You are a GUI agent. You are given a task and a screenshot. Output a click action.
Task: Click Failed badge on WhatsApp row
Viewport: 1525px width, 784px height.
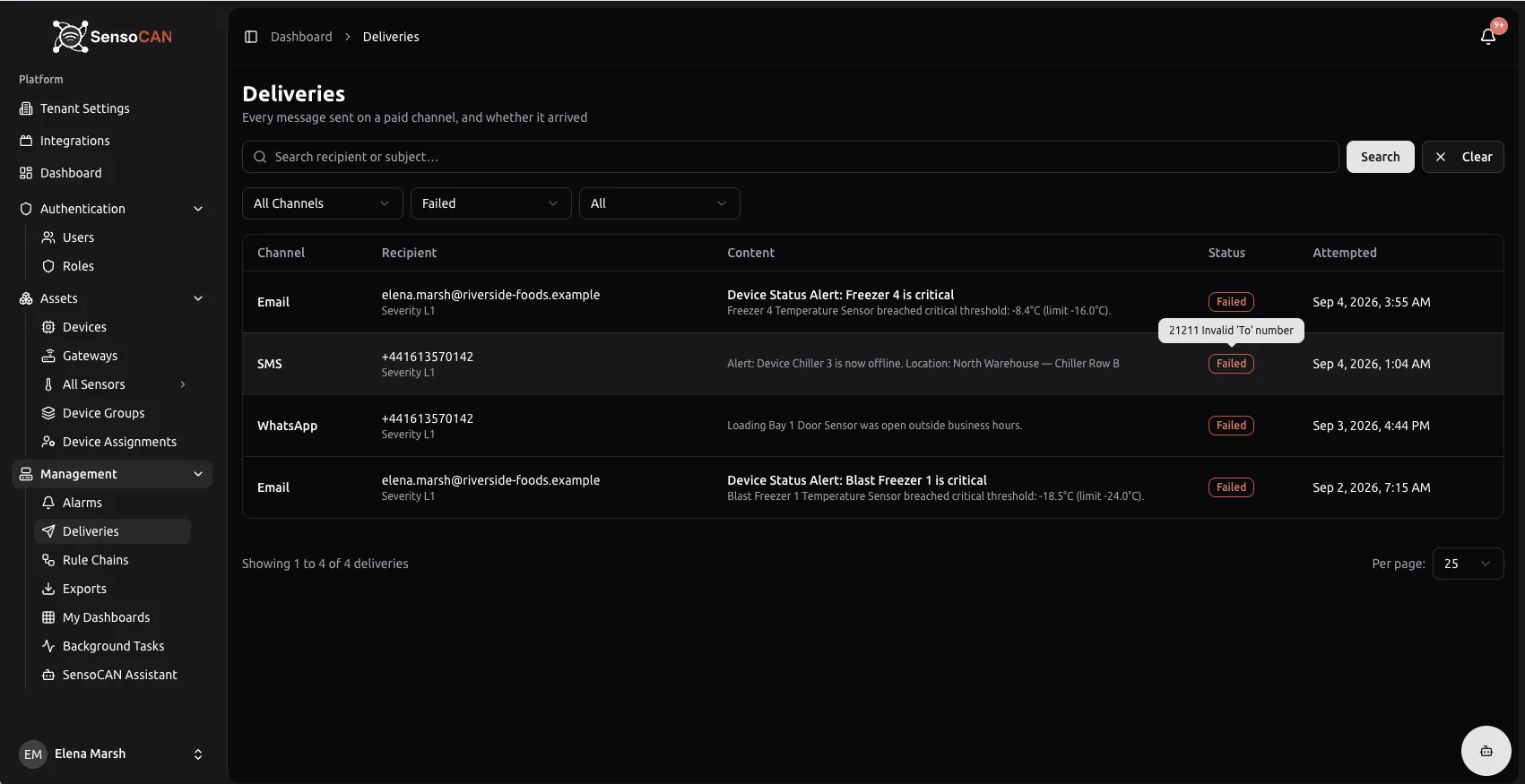pos(1231,426)
